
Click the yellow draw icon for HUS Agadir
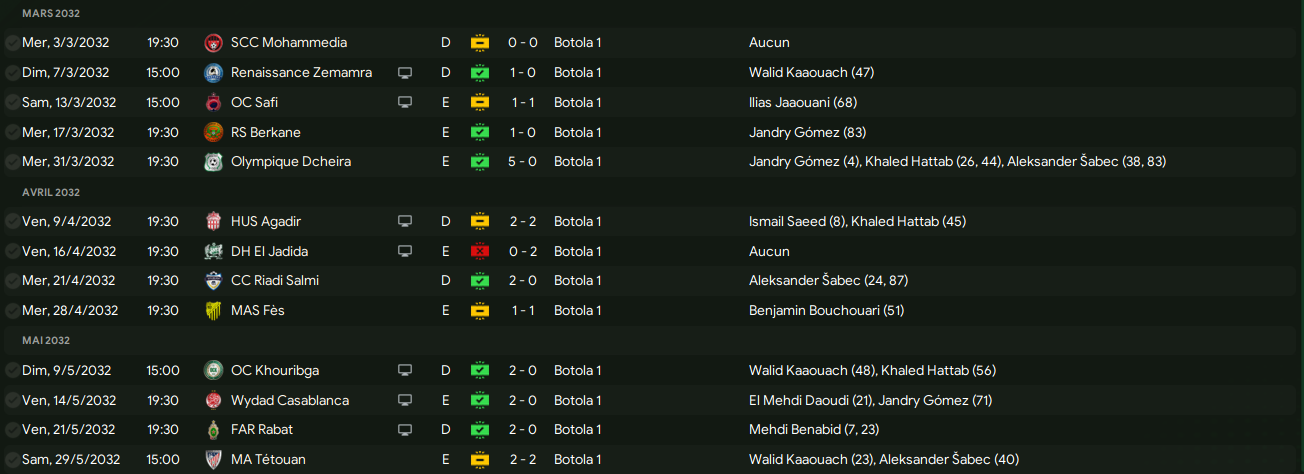pos(480,222)
